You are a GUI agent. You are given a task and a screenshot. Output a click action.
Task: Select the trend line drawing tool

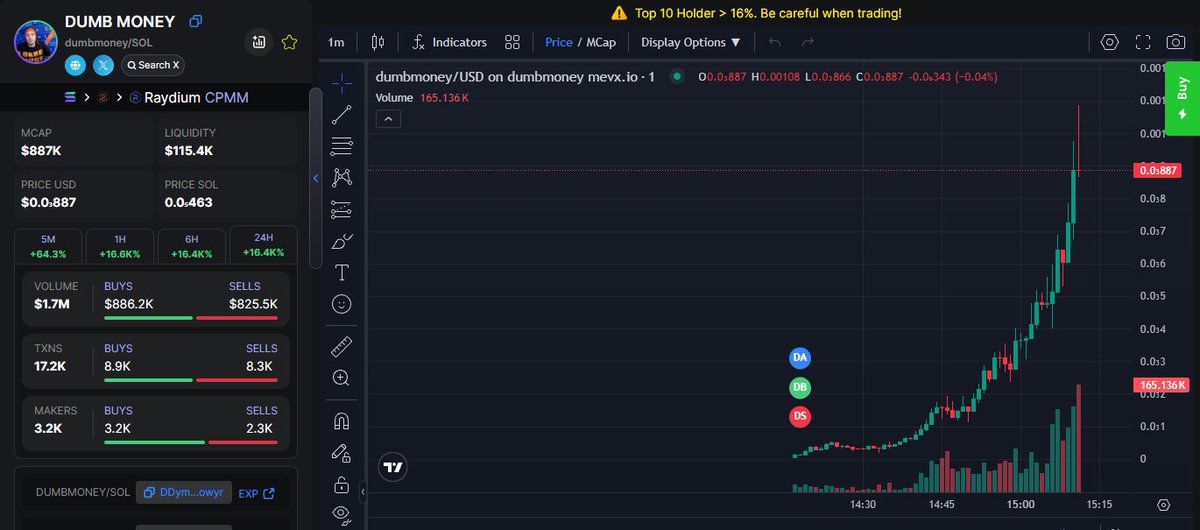[342, 114]
